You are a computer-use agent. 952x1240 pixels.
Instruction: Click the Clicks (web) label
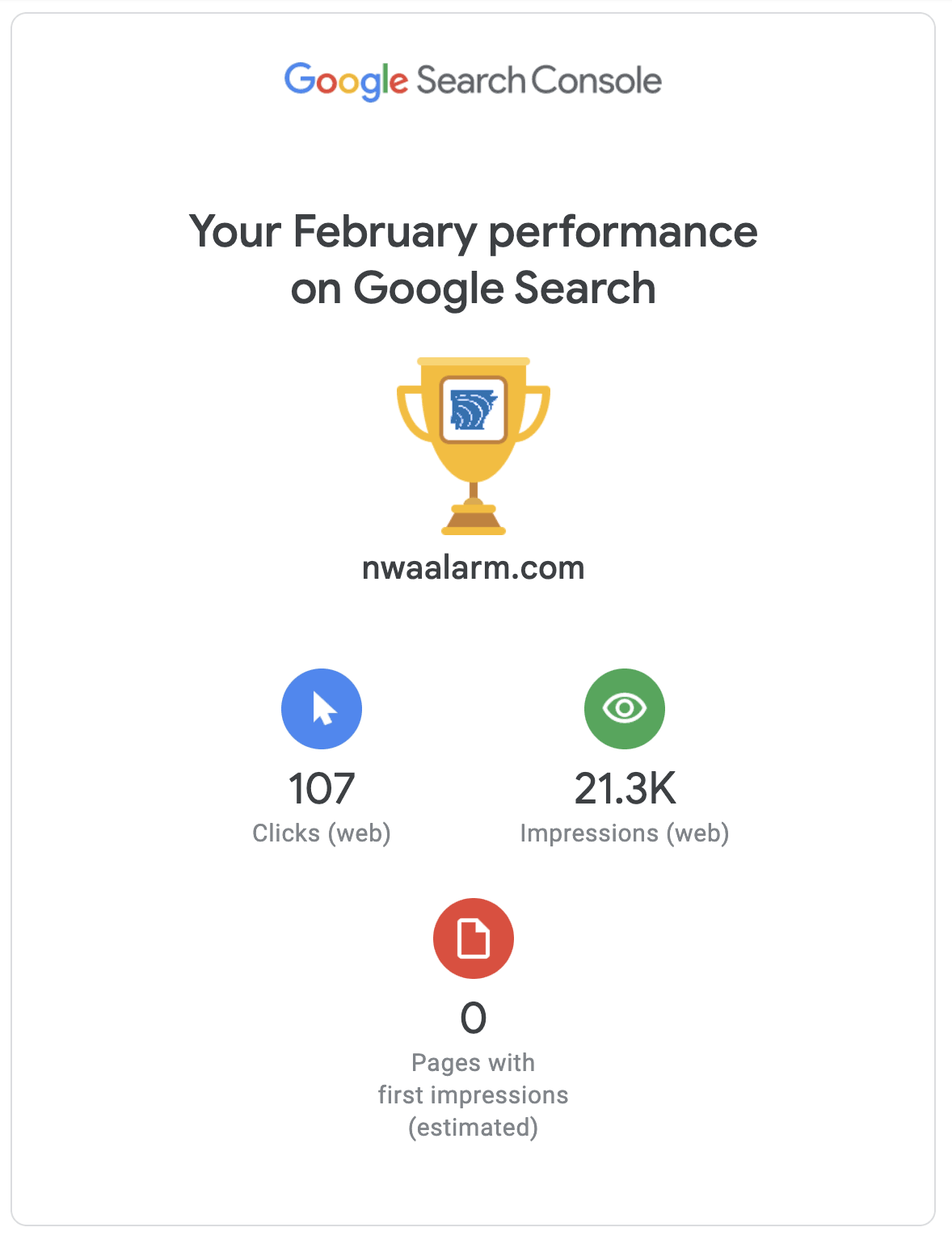pyautogui.click(x=322, y=833)
